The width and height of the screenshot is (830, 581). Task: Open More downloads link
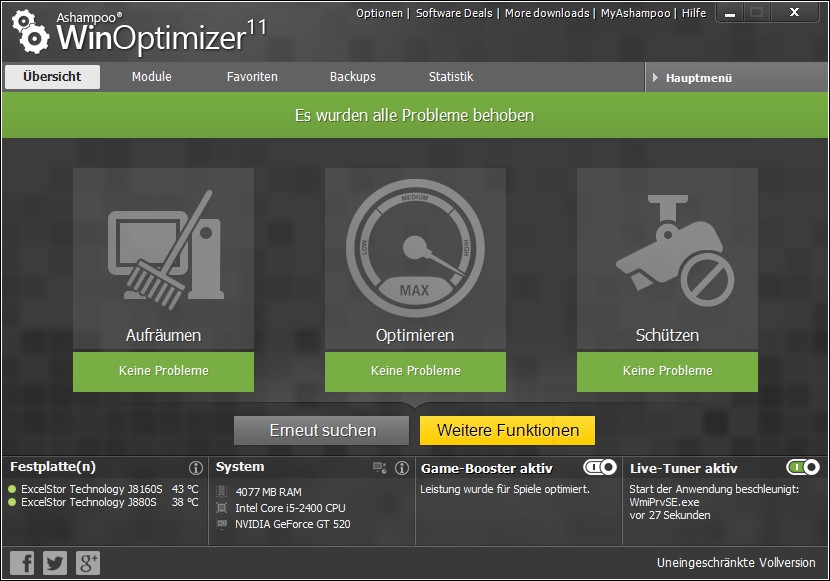click(547, 13)
